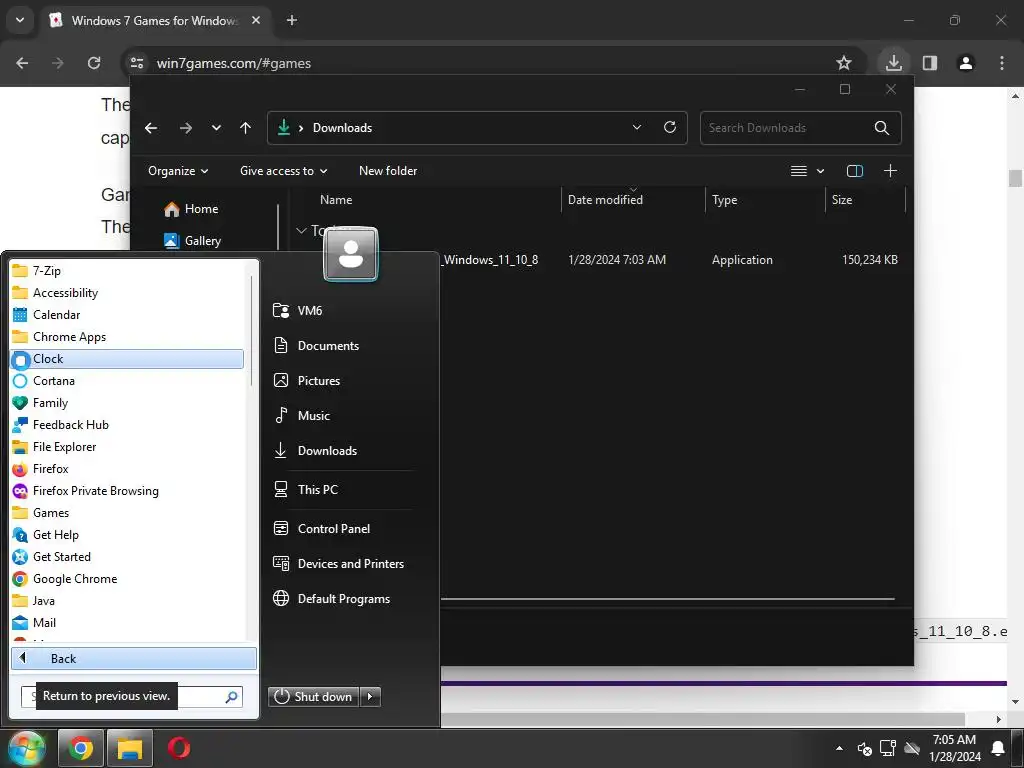Launch Google Chrome from the program list

[x=127, y=579]
